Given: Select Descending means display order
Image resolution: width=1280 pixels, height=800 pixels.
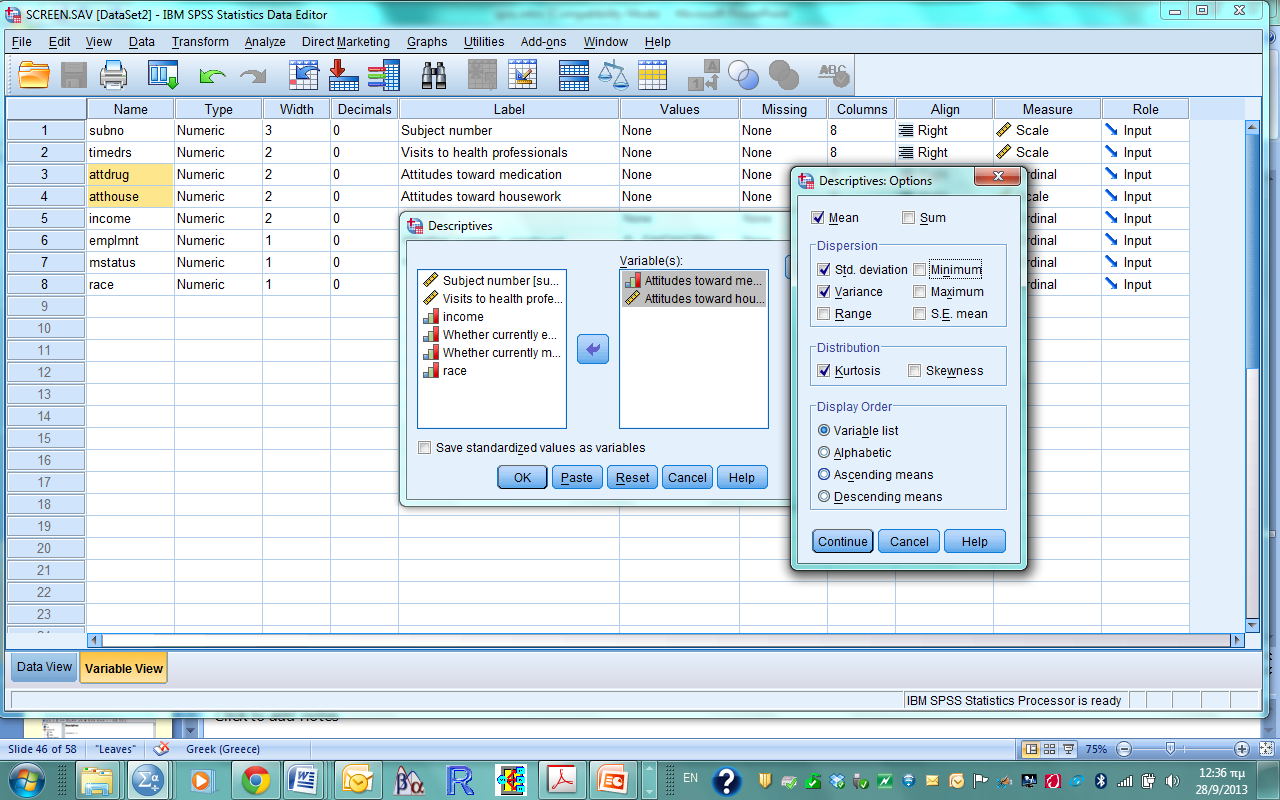Looking at the screenshot, I should click(x=824, y=497).
